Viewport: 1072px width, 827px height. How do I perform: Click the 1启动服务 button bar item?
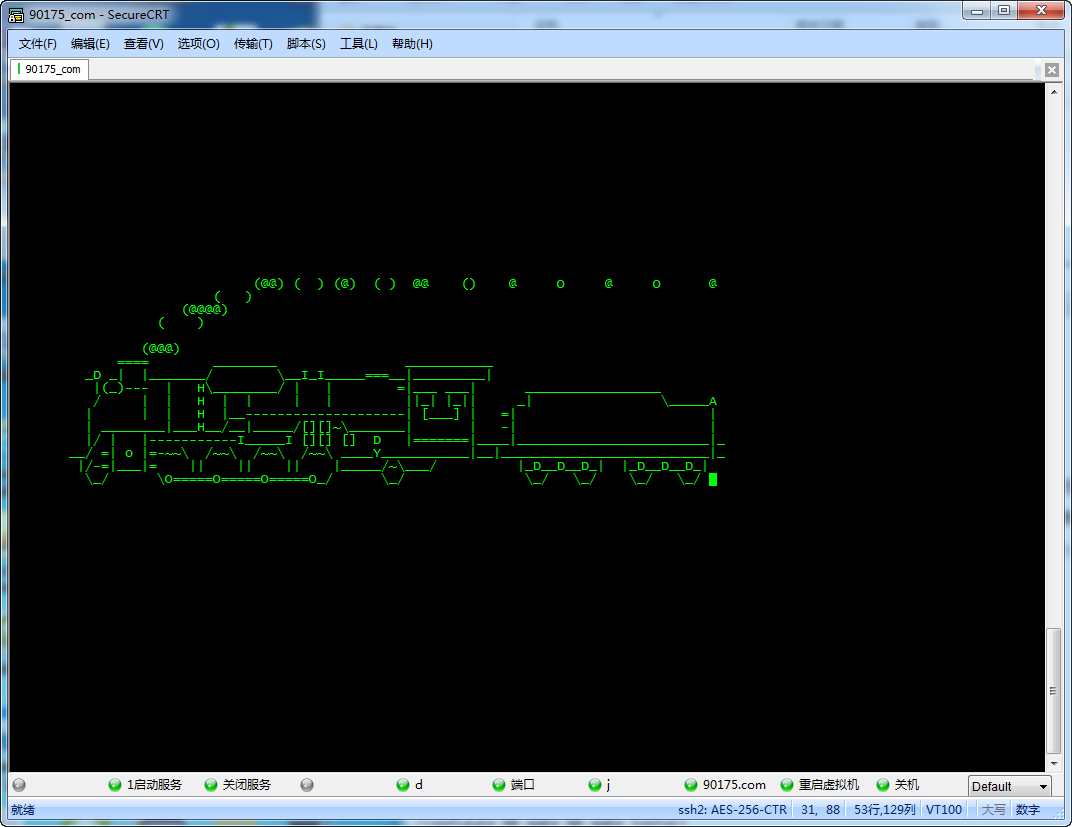146,785
